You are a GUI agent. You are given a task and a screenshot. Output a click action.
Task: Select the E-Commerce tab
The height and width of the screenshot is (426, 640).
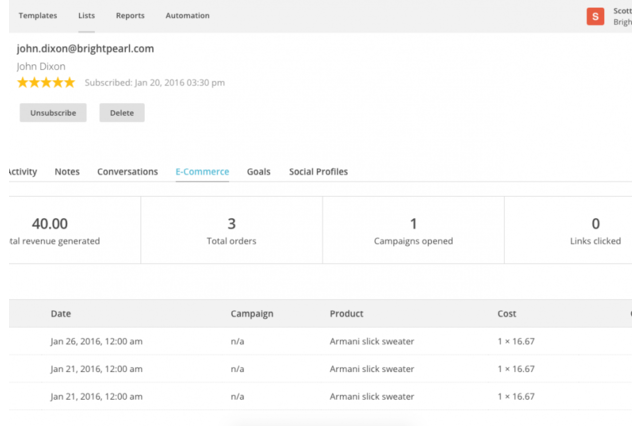pyautogui.click(x=202, y=172)
